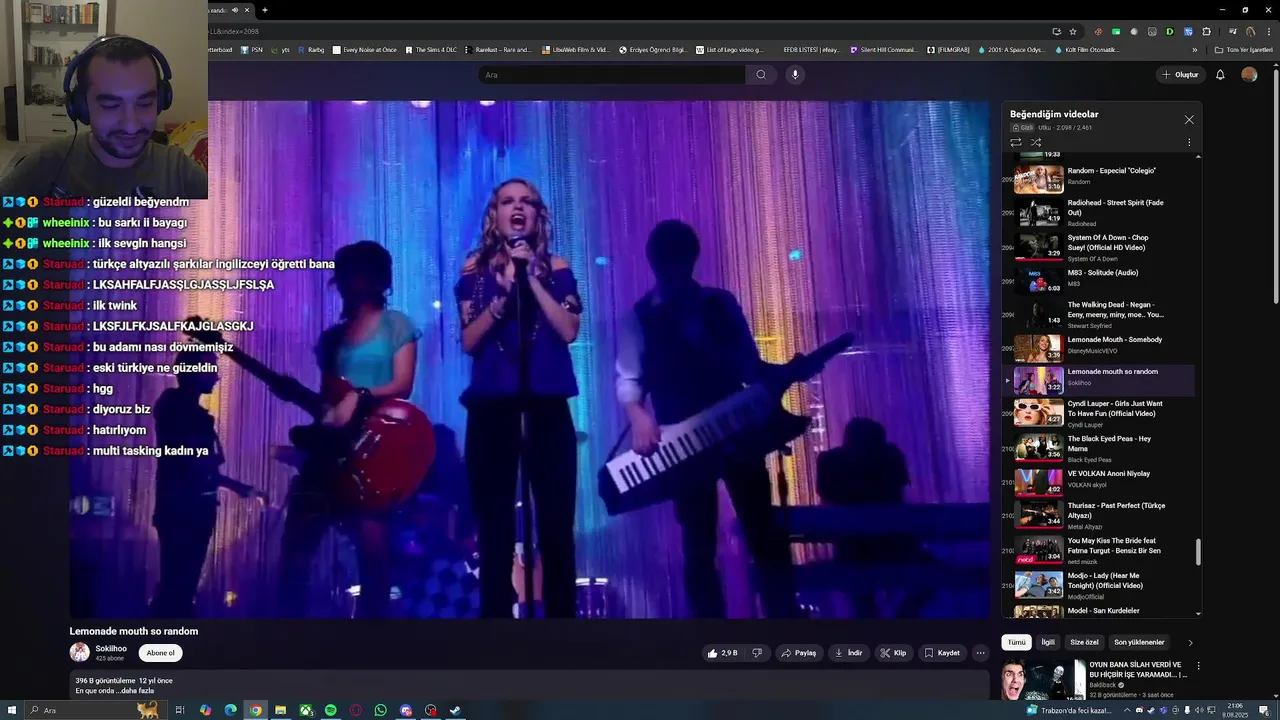The width and height of the screenshot is (1280, 720).
Task: Focus the YouTube Ara search field
Action: tap(612, 75)
